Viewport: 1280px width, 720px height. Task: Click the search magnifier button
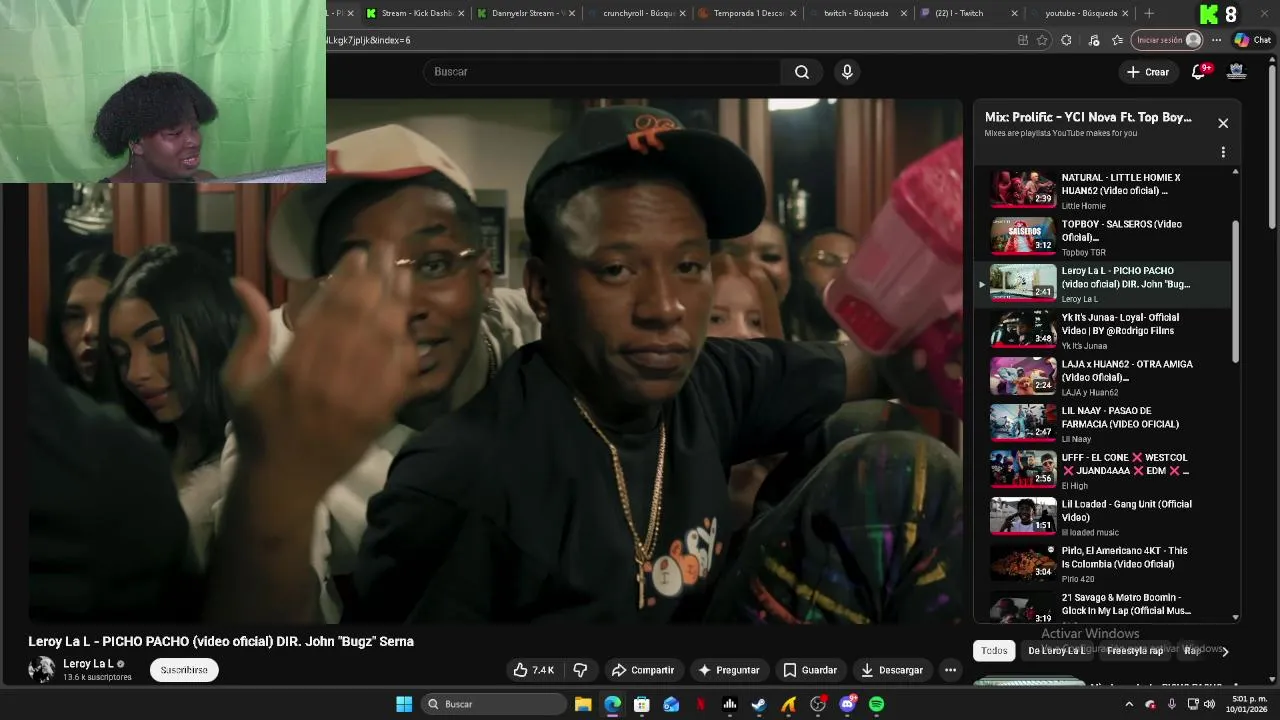[802, 72]
